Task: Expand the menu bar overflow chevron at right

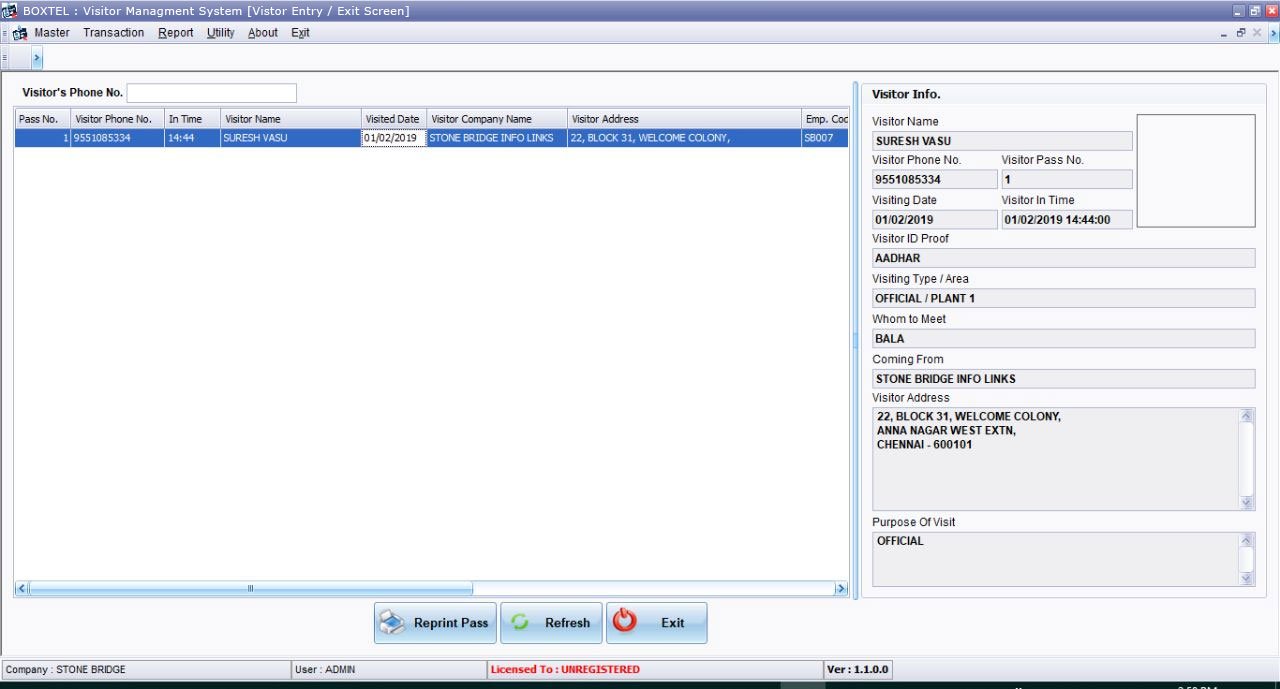Action: tap(1273, 33)
